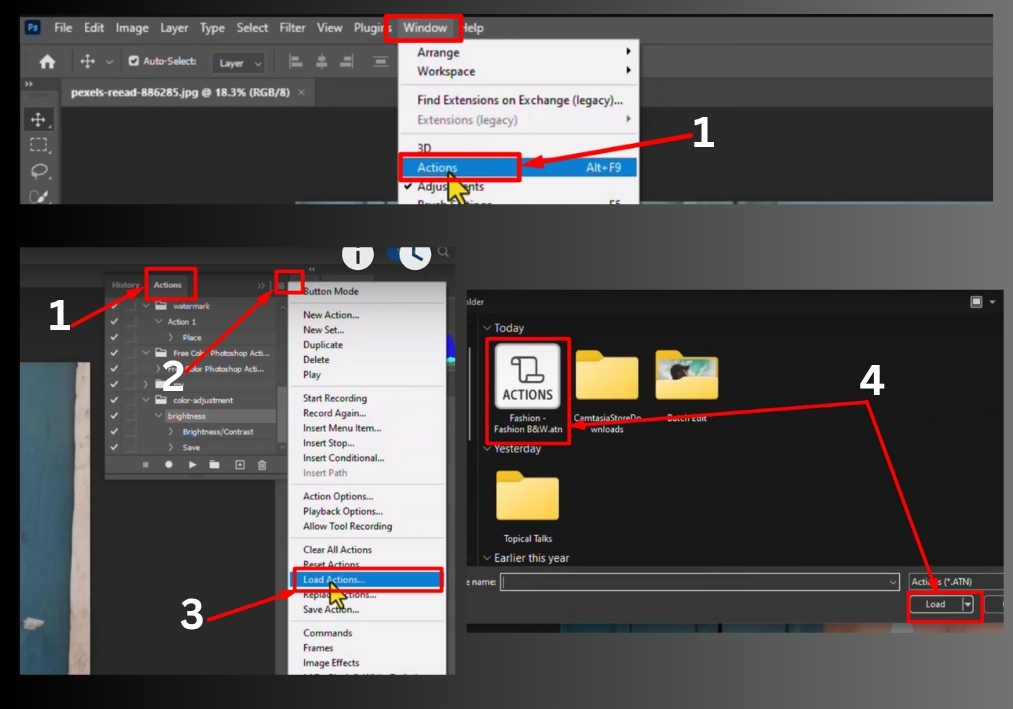The height and width of the screenshot is (709, 1013).
Task: Select the Rectangular Marquee tool
Action: pos(38,145)
